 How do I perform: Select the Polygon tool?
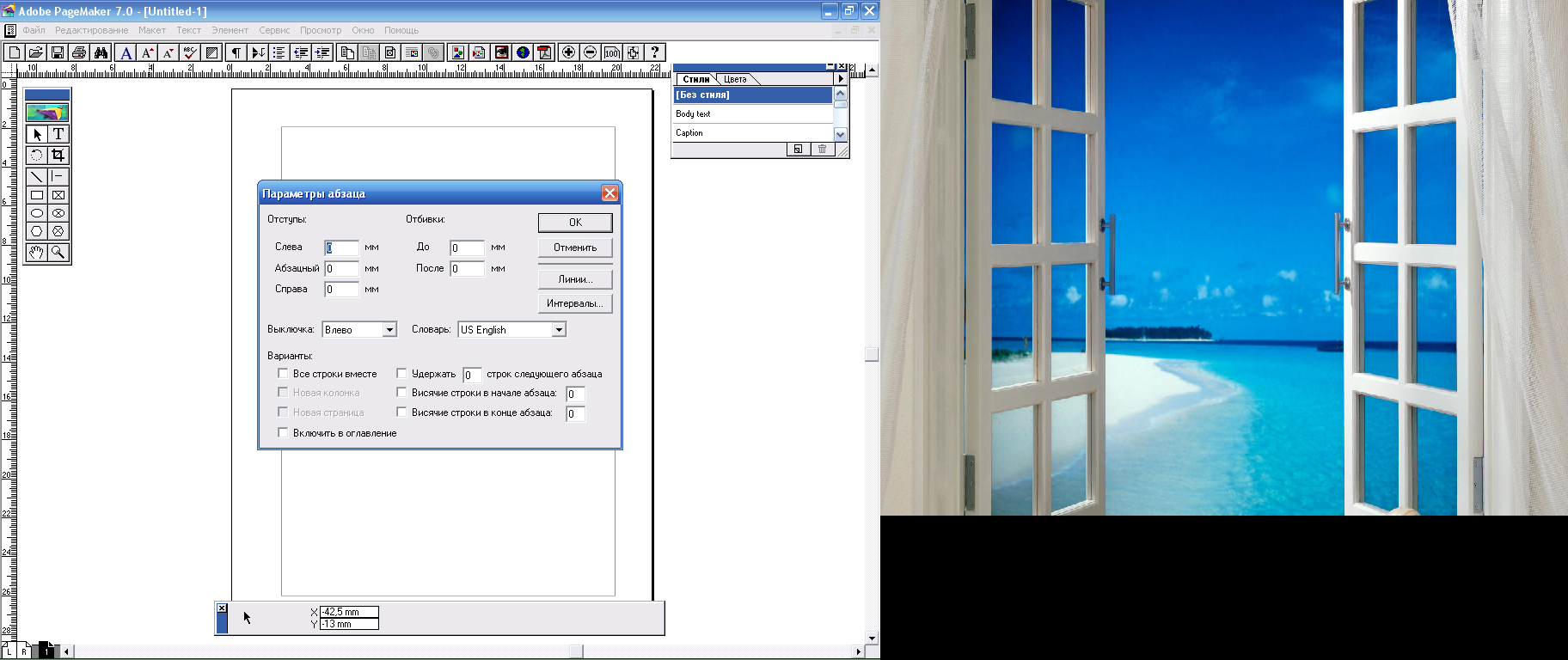[37, 231]
